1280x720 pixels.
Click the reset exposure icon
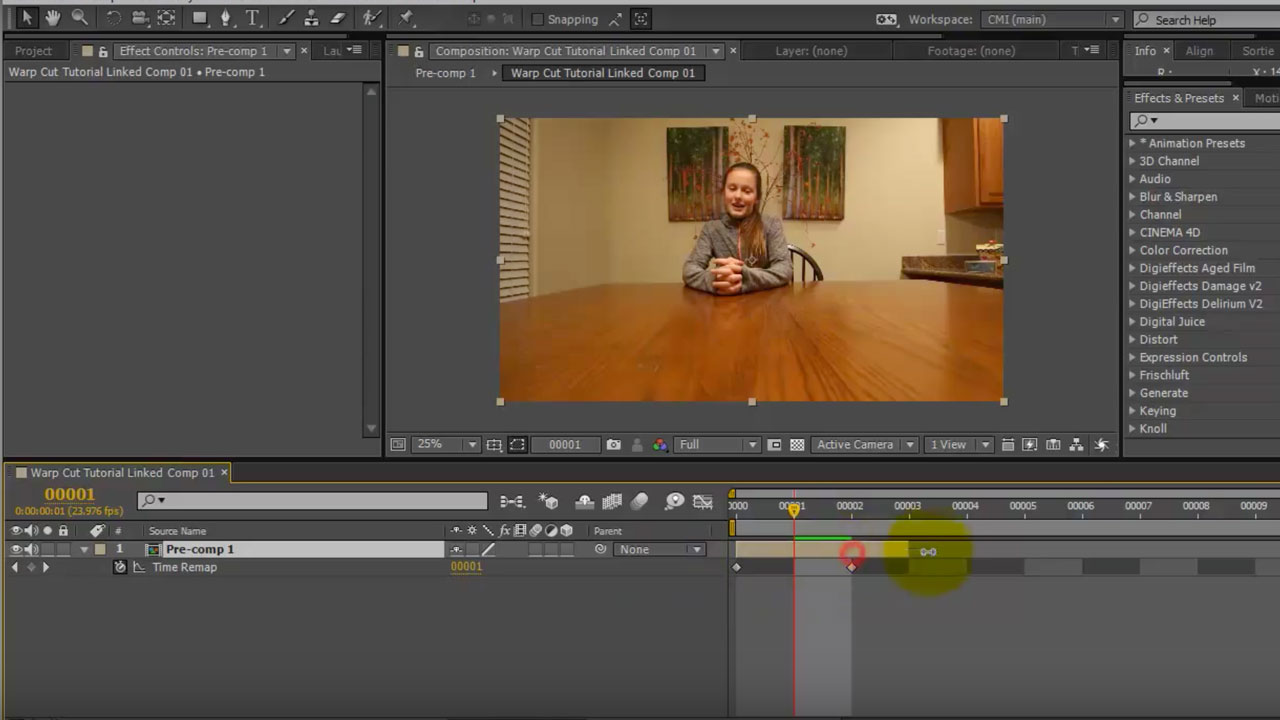point(1101,445)
